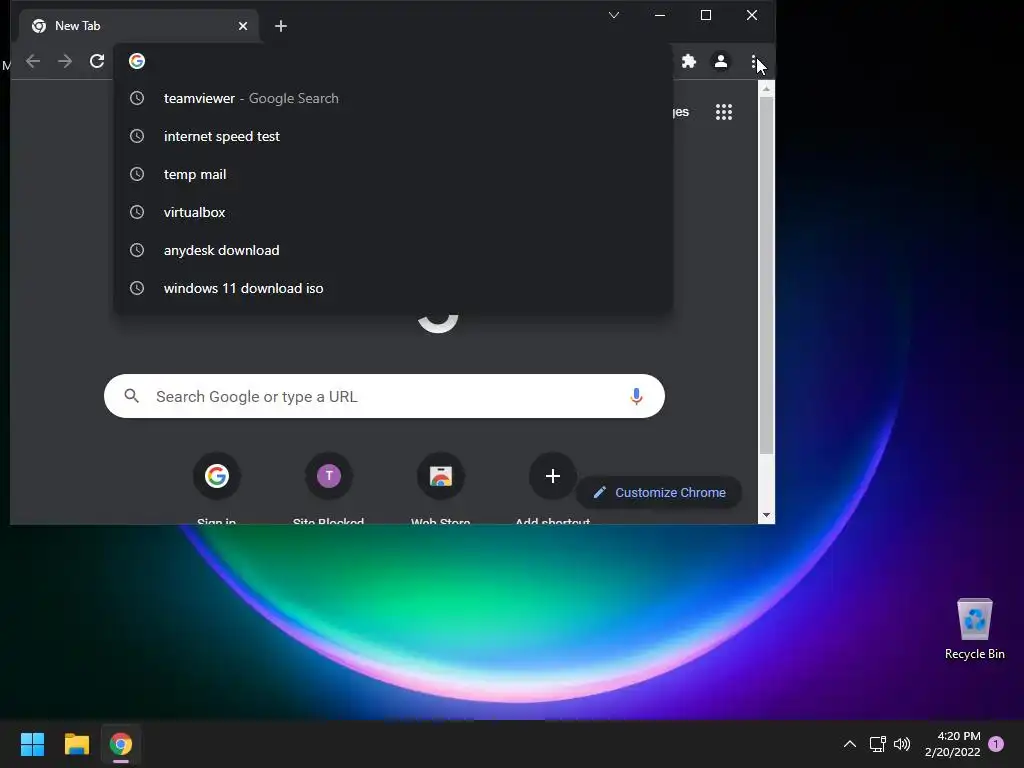Open the Extensions puzzle icon
Image resolution: width=1024 pixels, height=768 pixels.
(x=689, y=61)
